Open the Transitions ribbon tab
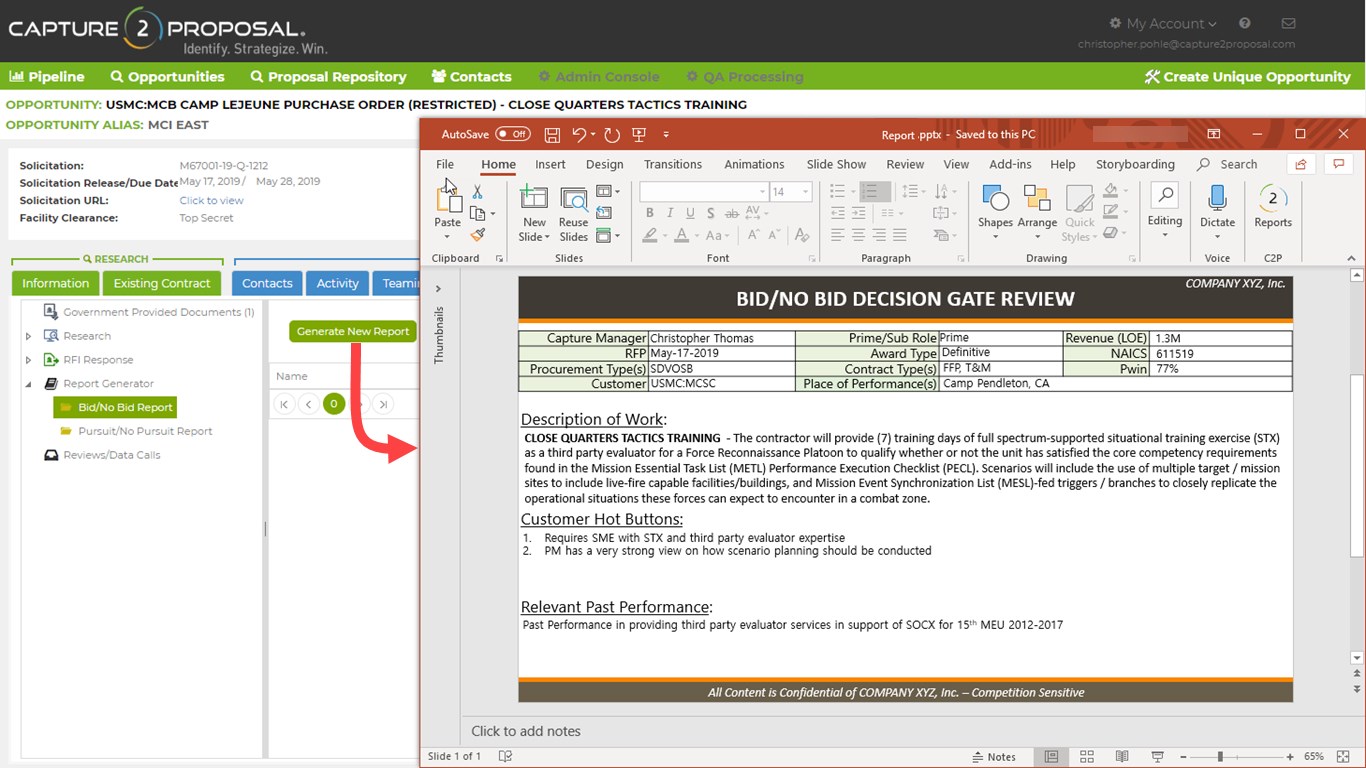 [673, 164]
